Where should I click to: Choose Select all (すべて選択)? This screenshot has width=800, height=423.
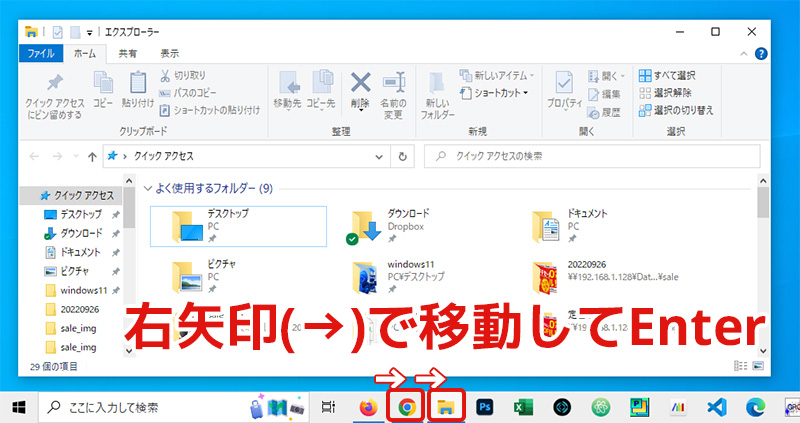[667, 76]
